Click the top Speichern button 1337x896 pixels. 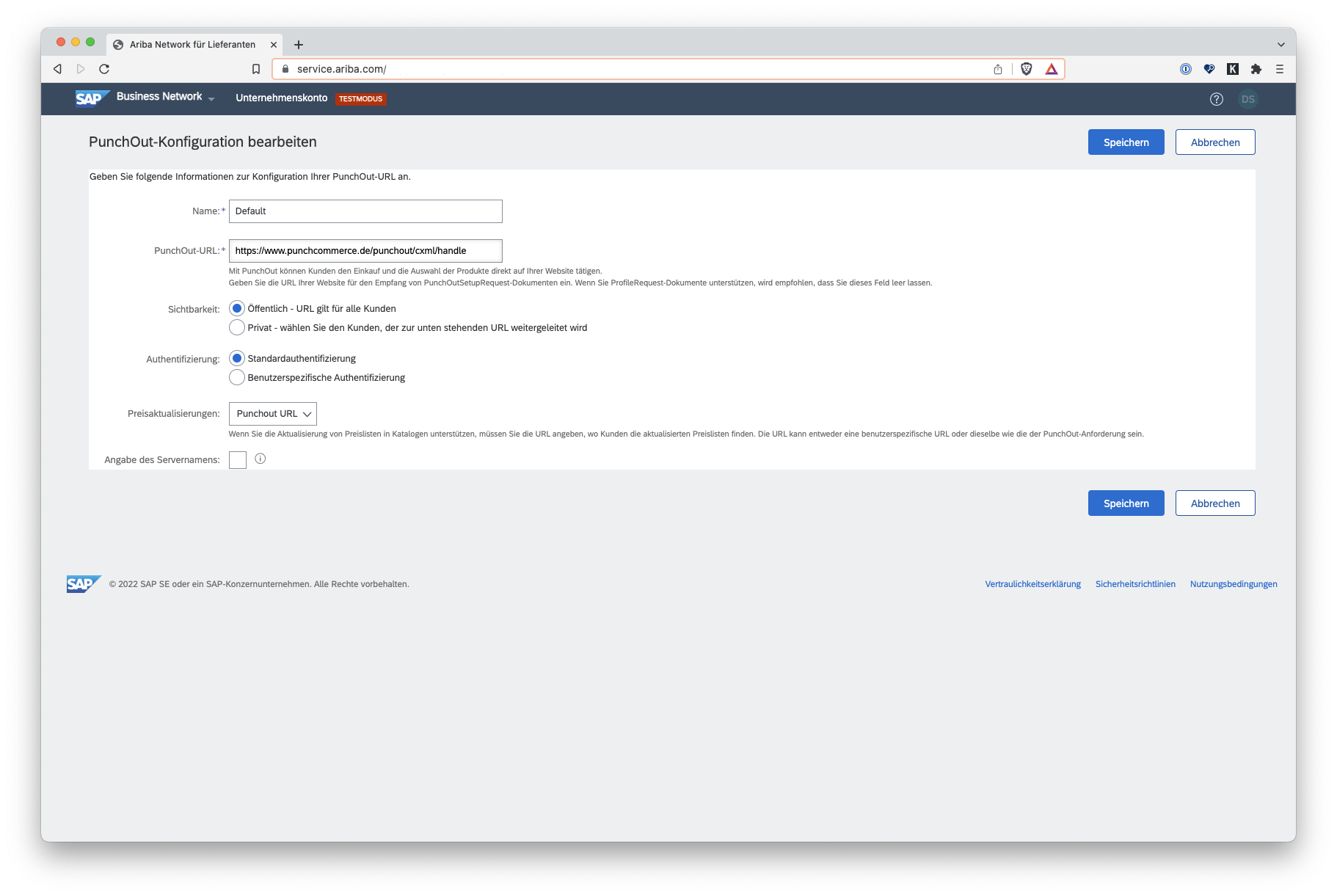1126,142
